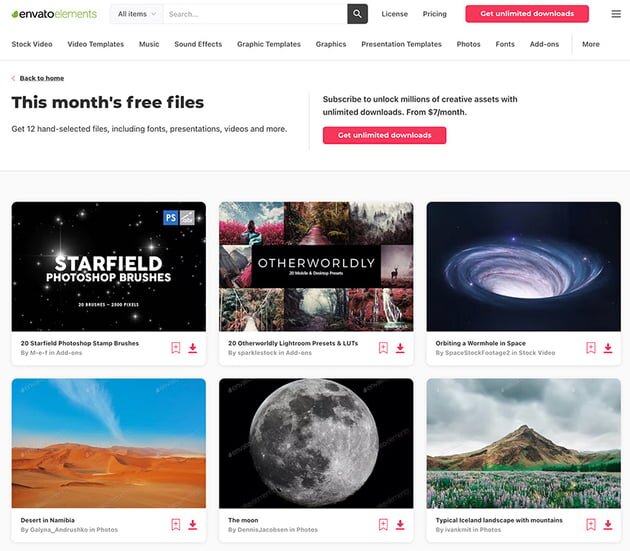Image resolution: width=630 pixels, height=551 pixels.
Task: Click the search magnifier button
Action: pyautogui.click(x=357, y=14)
